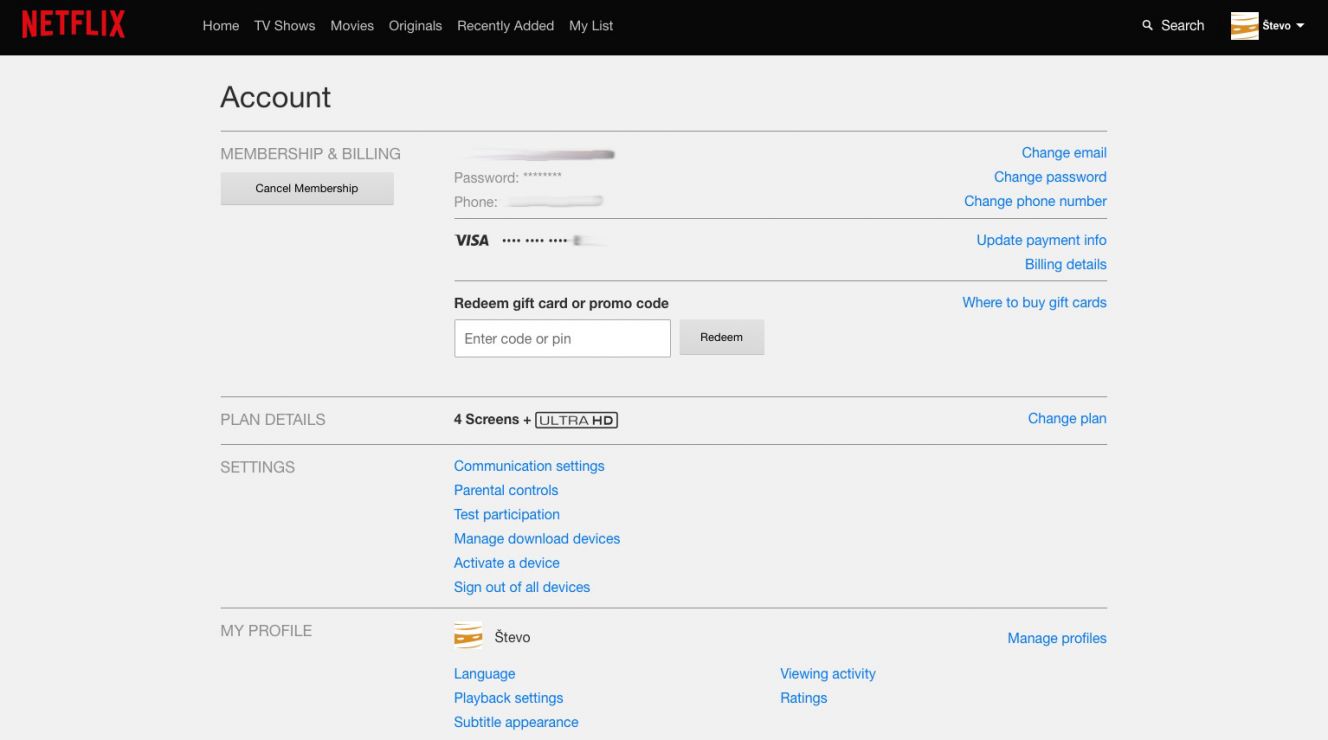Click the Password masked text

tap(508, 178)
